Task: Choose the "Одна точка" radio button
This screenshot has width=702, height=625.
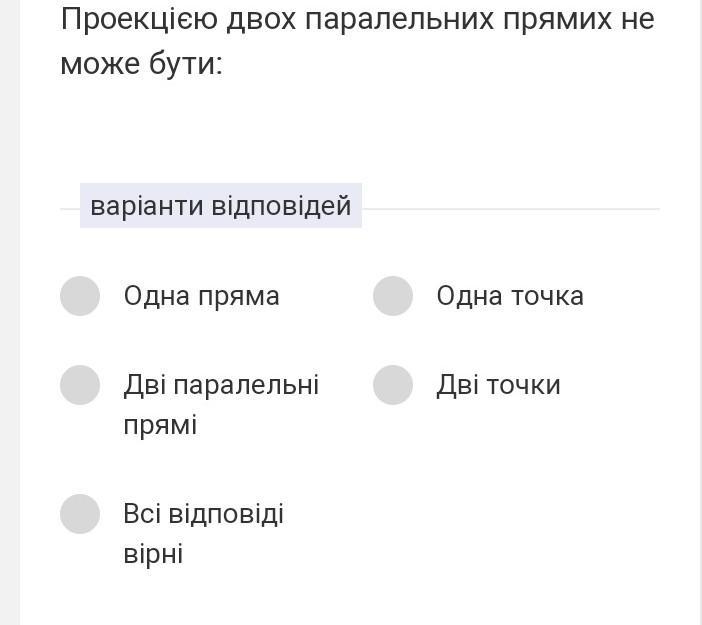Action: (x=393, y=296)
